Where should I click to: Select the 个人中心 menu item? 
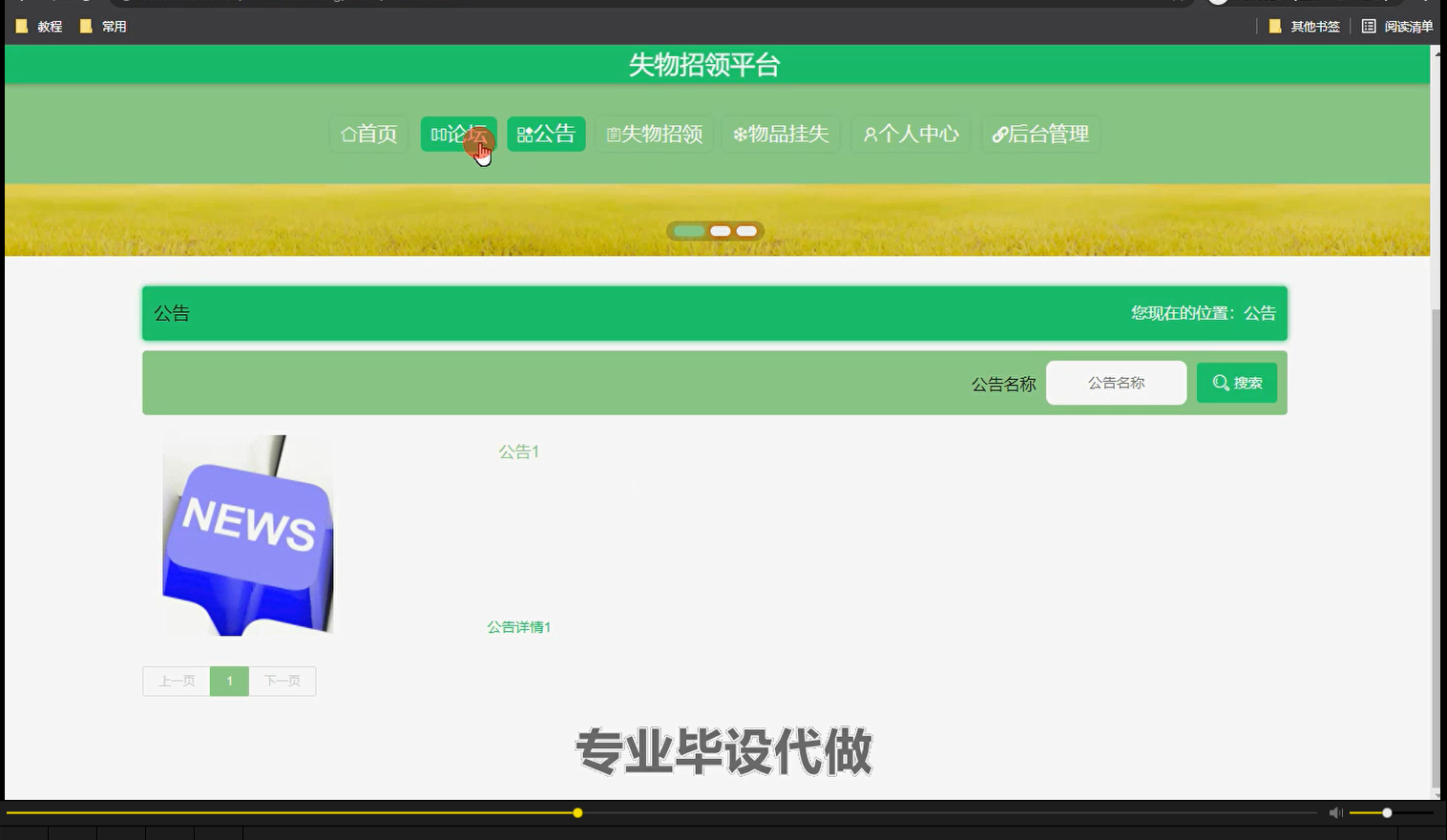click(x=910, y=135)
